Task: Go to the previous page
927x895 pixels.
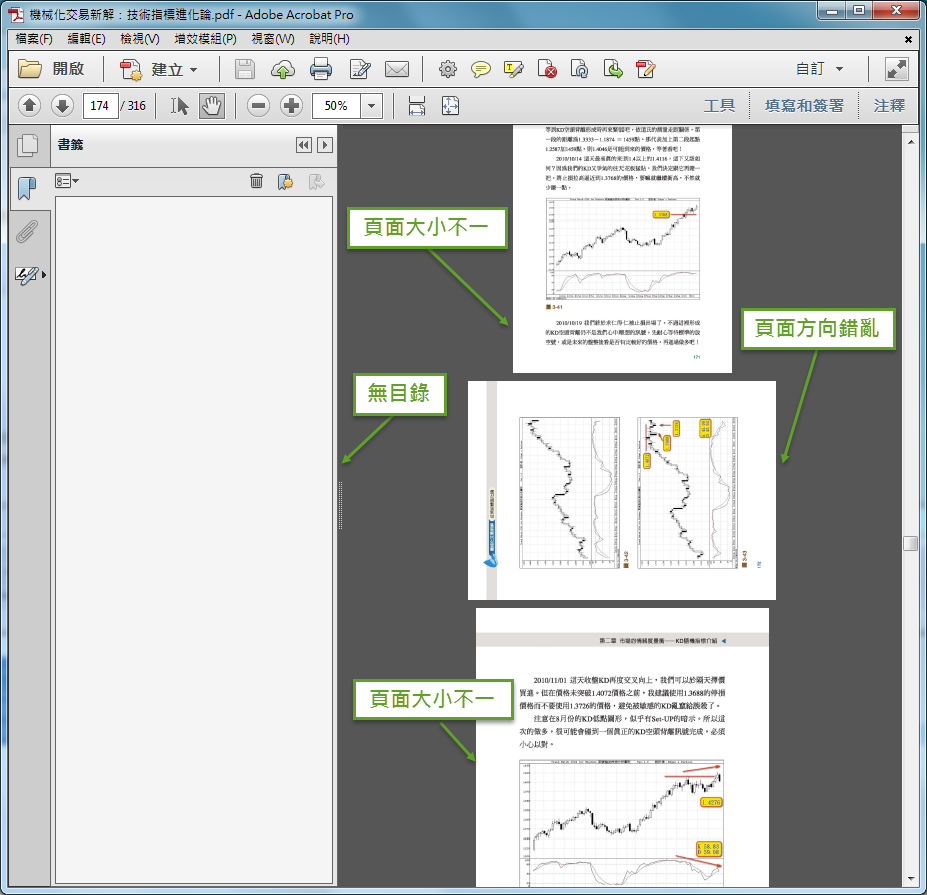Action: pyautogui.click(x=29, y=106)
